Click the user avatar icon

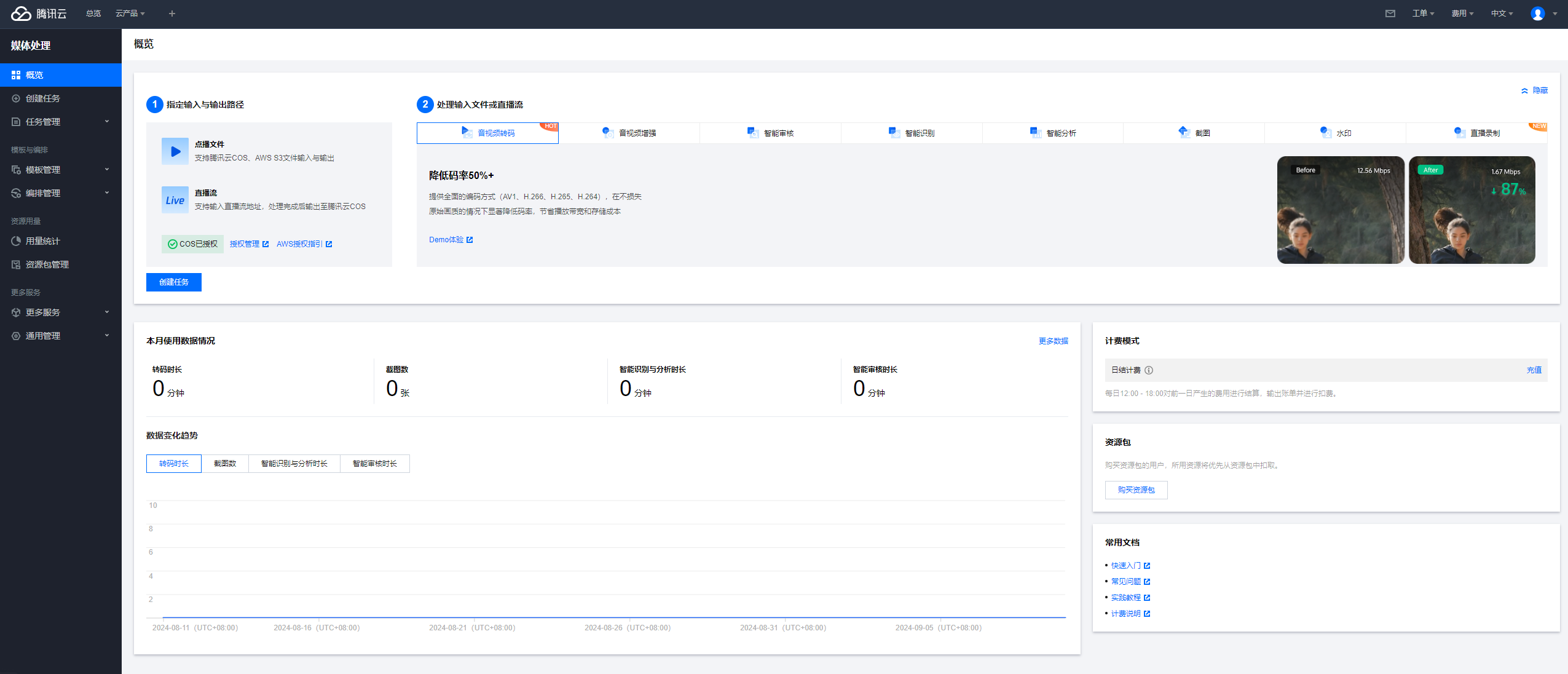(1537, 14)
